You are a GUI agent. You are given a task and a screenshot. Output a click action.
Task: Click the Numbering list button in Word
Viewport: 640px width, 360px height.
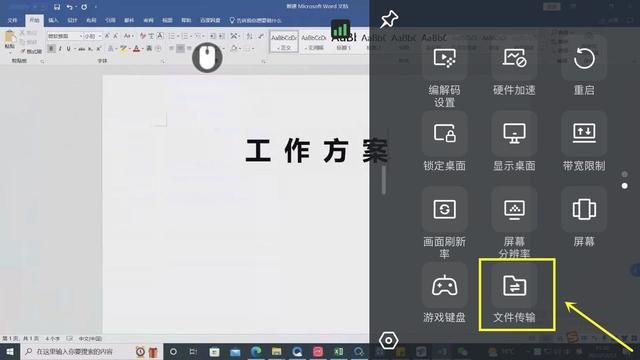185,36
